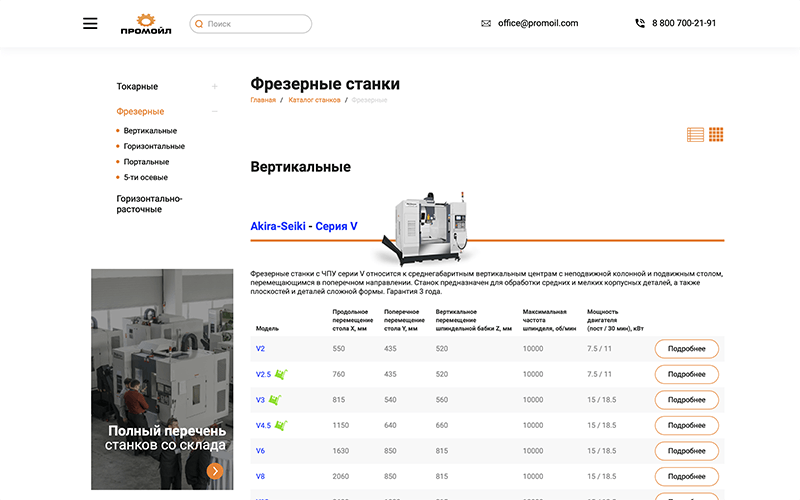Call the 8 800 700-21-91 number

(x=684, y=23)
